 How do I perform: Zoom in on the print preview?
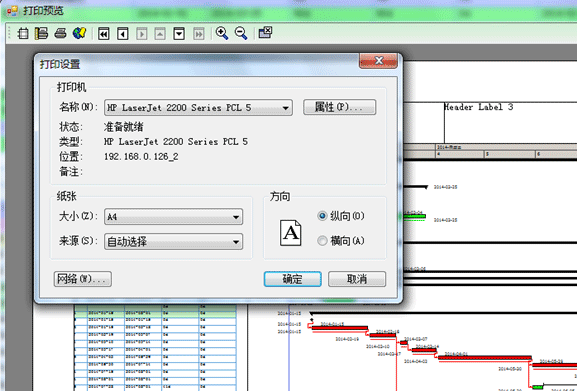[x=222, y=33]
